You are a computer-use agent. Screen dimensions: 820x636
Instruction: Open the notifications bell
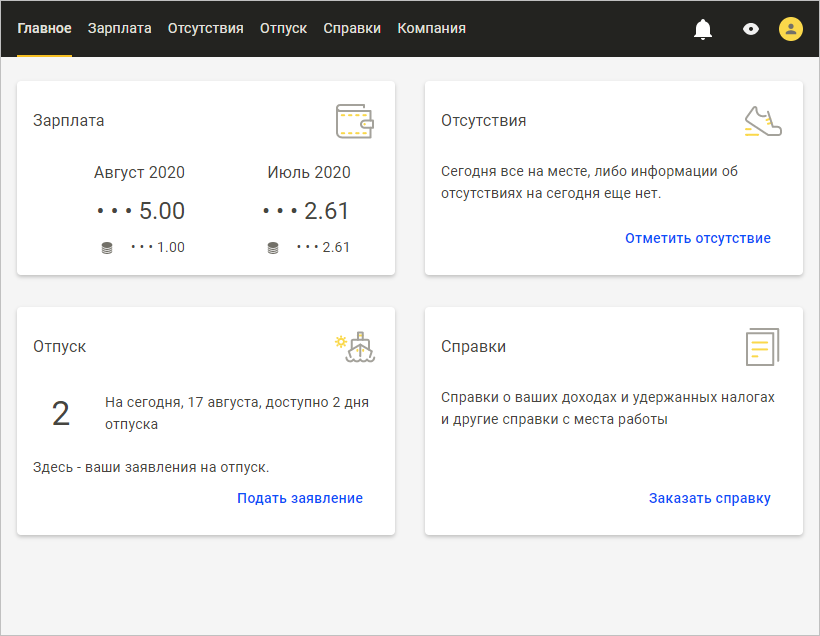(703, 29)
